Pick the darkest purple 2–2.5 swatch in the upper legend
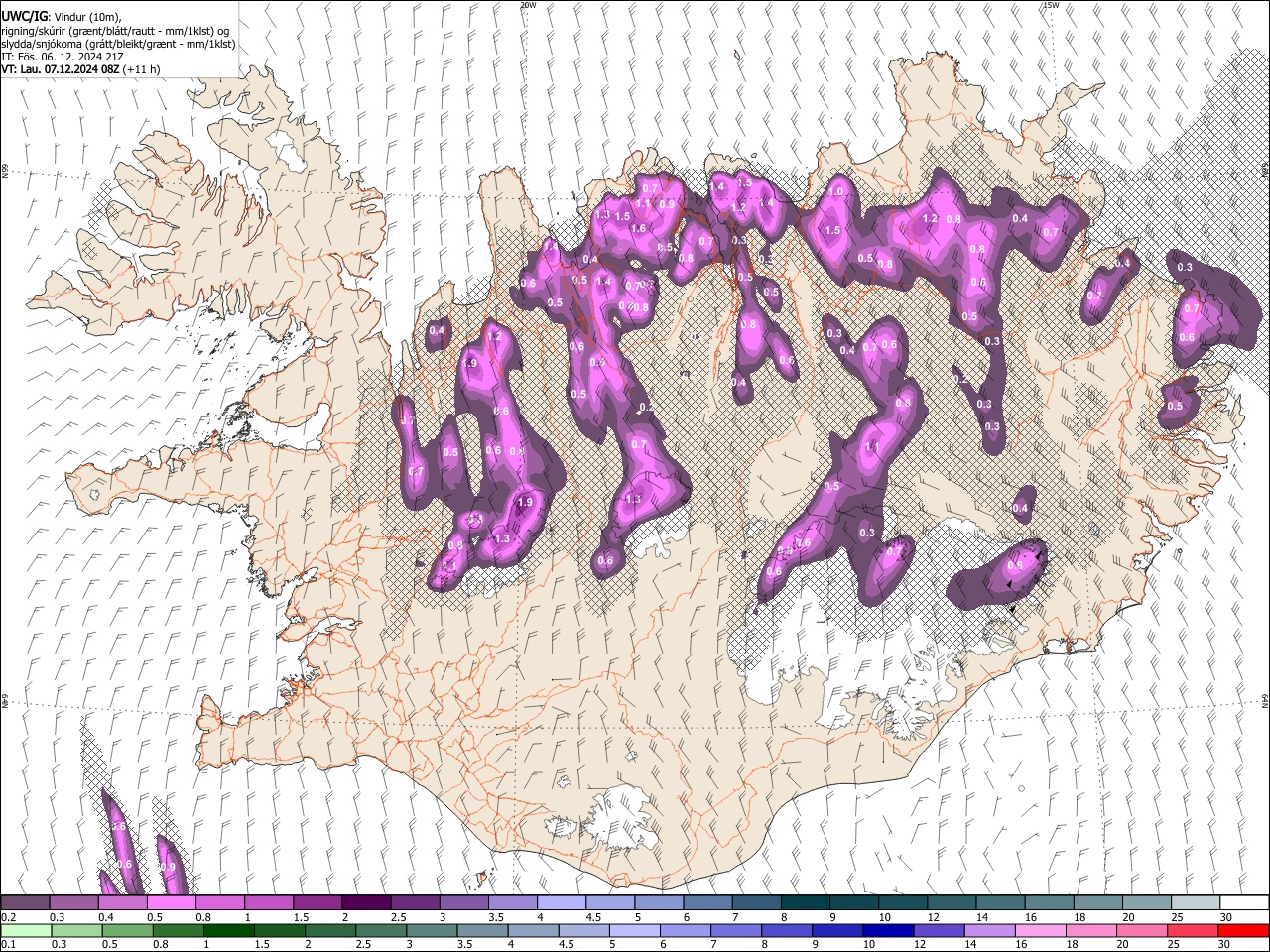1270x952 pixels. (365, 903)
